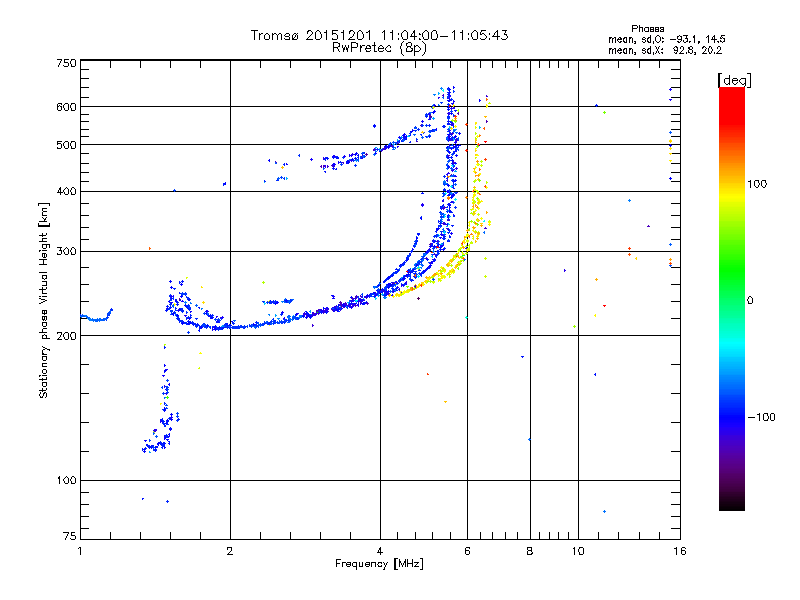This screenshot has width=800, height=600.
Task: Click the y-axis tick label '200'
Action: (x=66, y=336)
